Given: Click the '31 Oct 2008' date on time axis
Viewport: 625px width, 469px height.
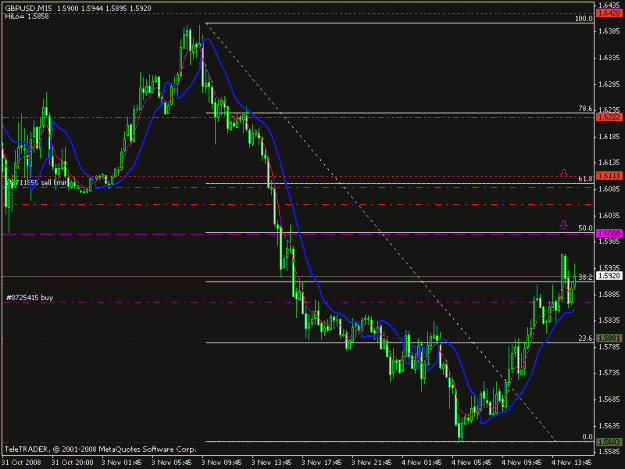Looking at the screenshot, I should [x=22, y=462].
